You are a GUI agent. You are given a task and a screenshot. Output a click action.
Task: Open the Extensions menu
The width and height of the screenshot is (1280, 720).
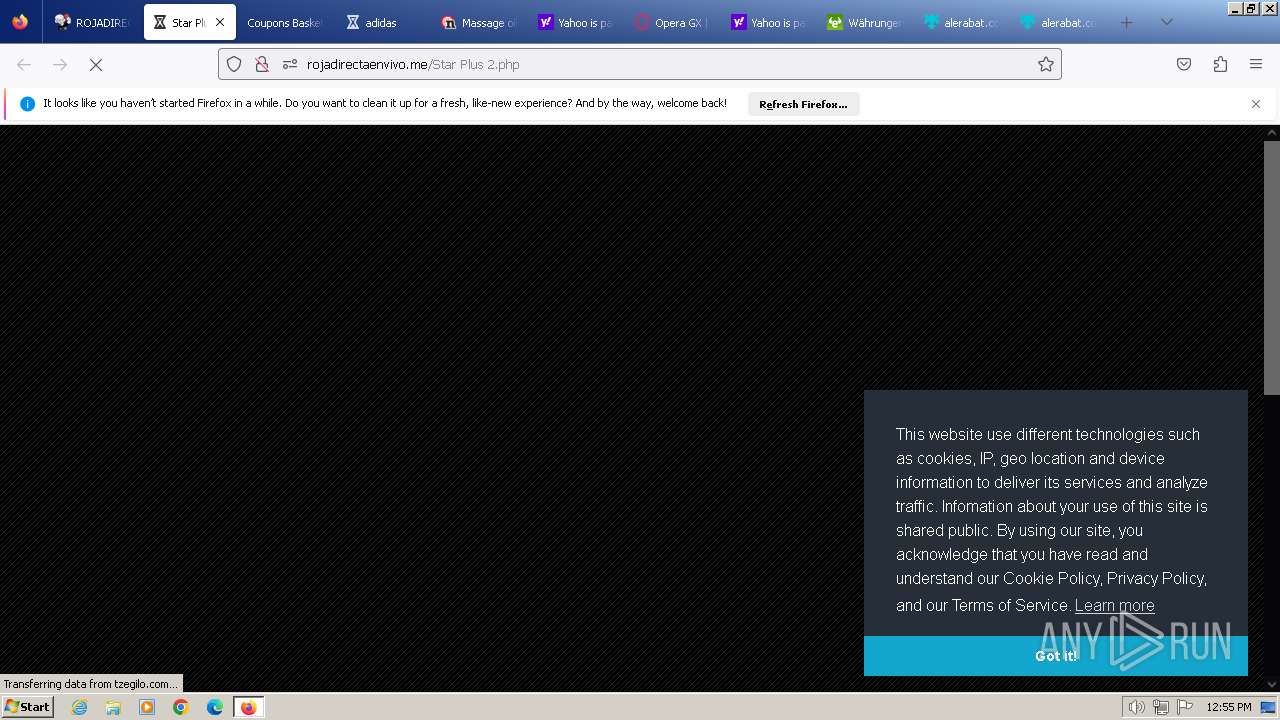point(1220,64)
